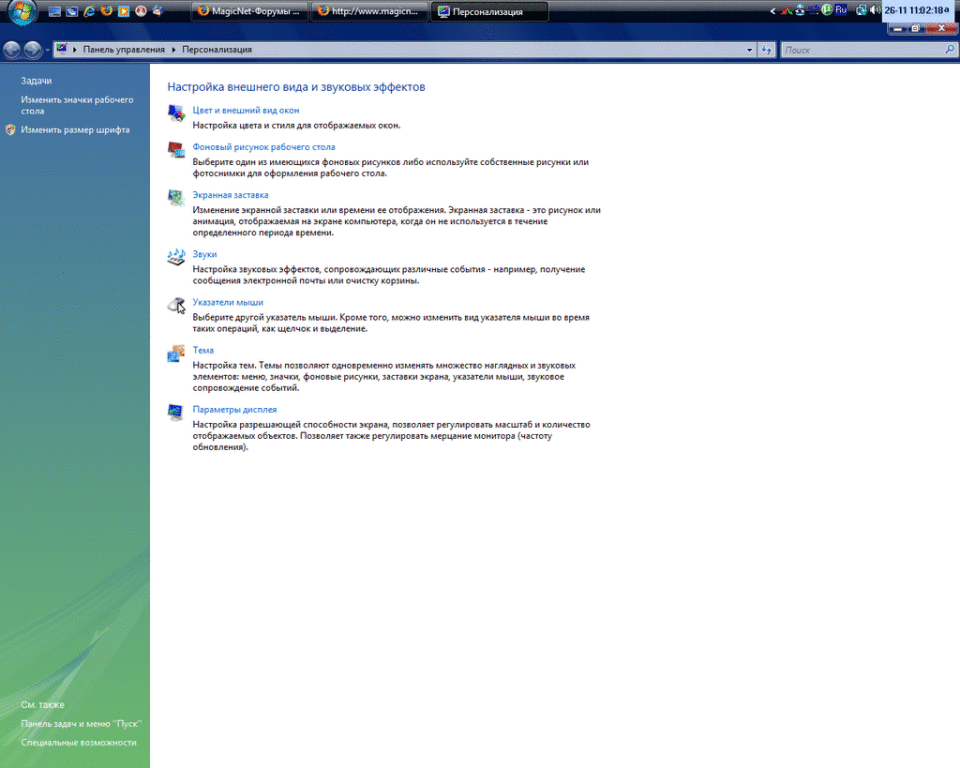This screenshot has height=768, width=960.
Task: Open Указатели мыши settings
Action: point(228,302)
